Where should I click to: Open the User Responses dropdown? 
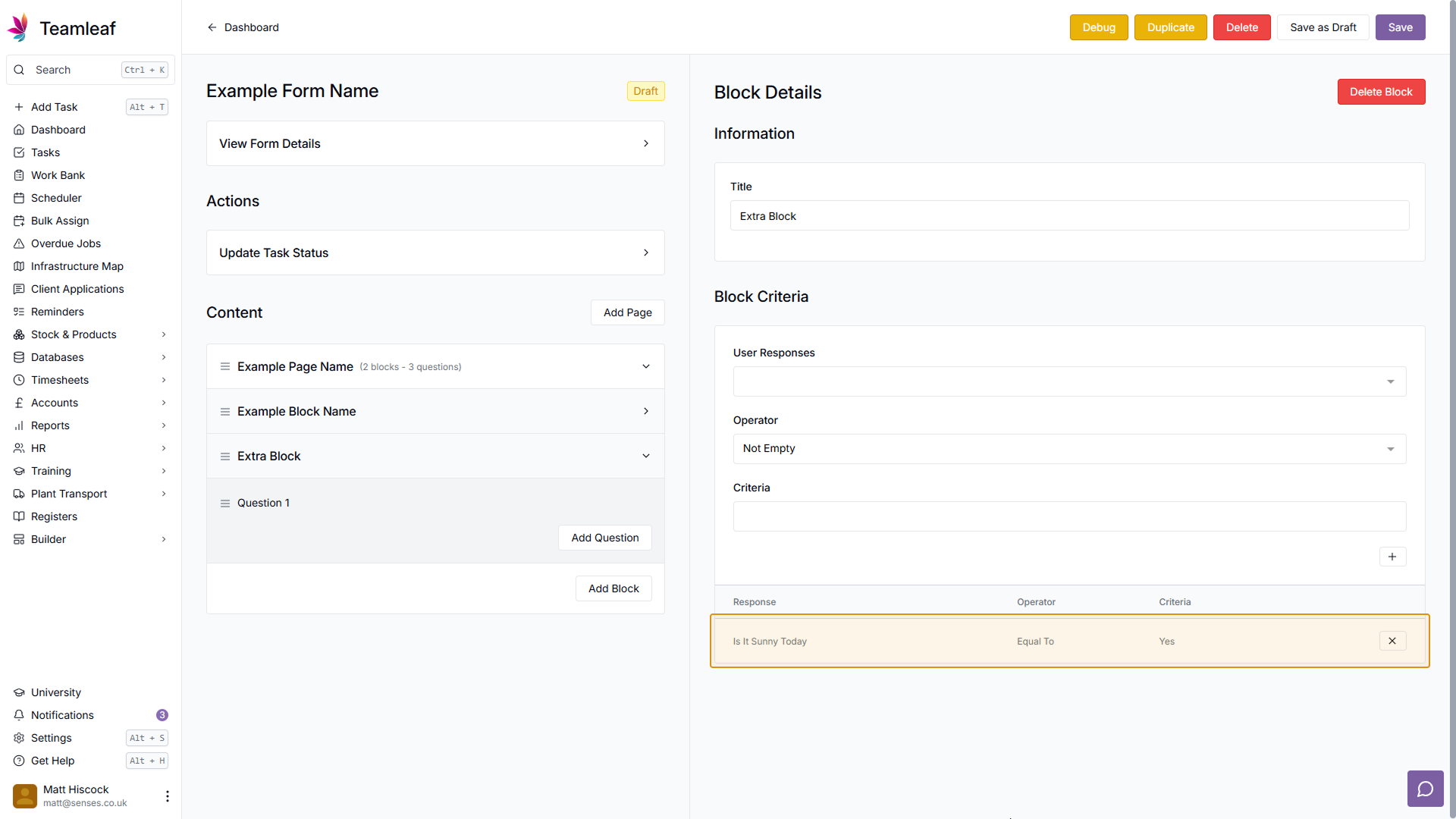[1068, 381]
